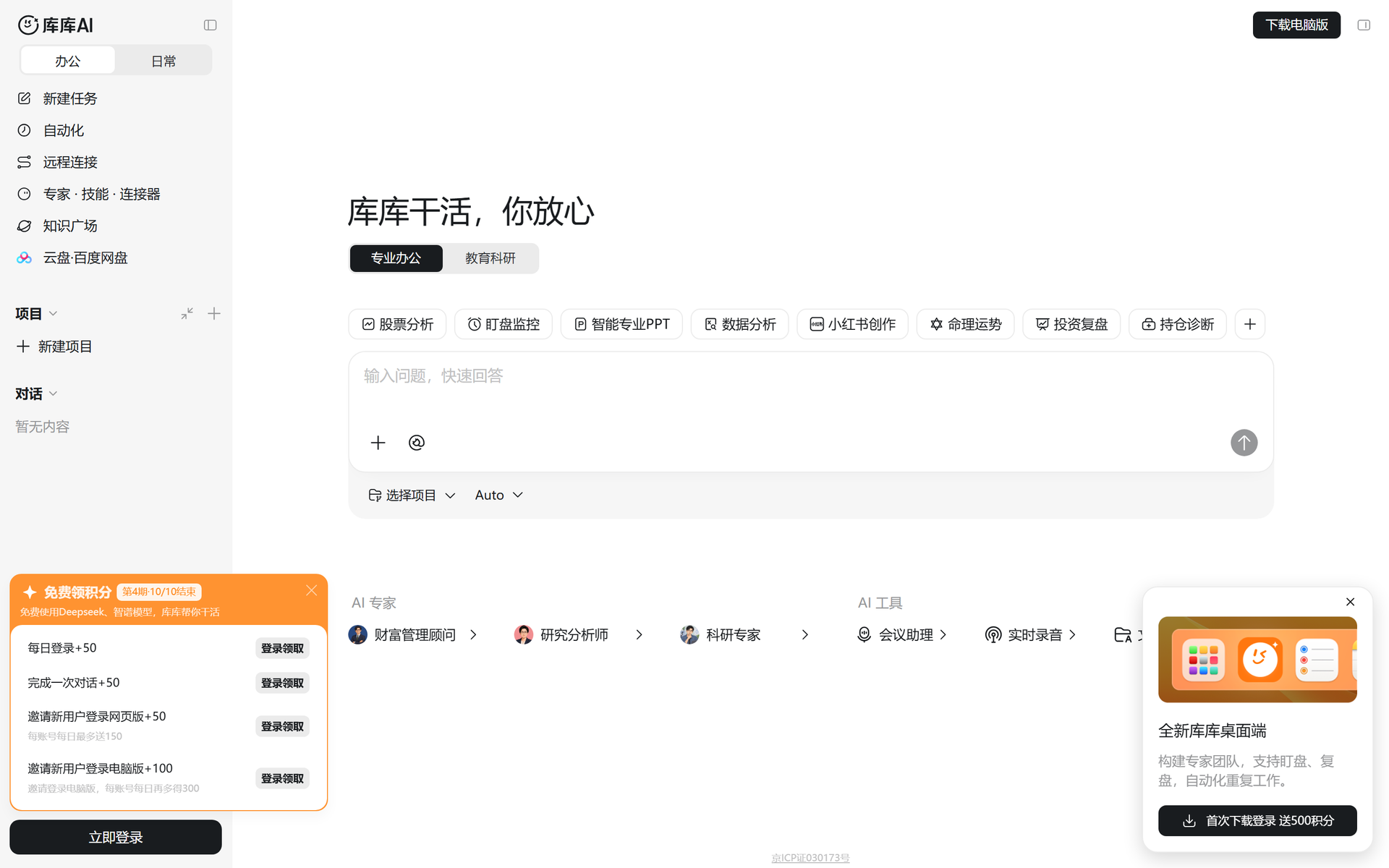Open 财富管理顾问 expert
The height and width of the screenshot is (868, 1389).
pos(413,635)
